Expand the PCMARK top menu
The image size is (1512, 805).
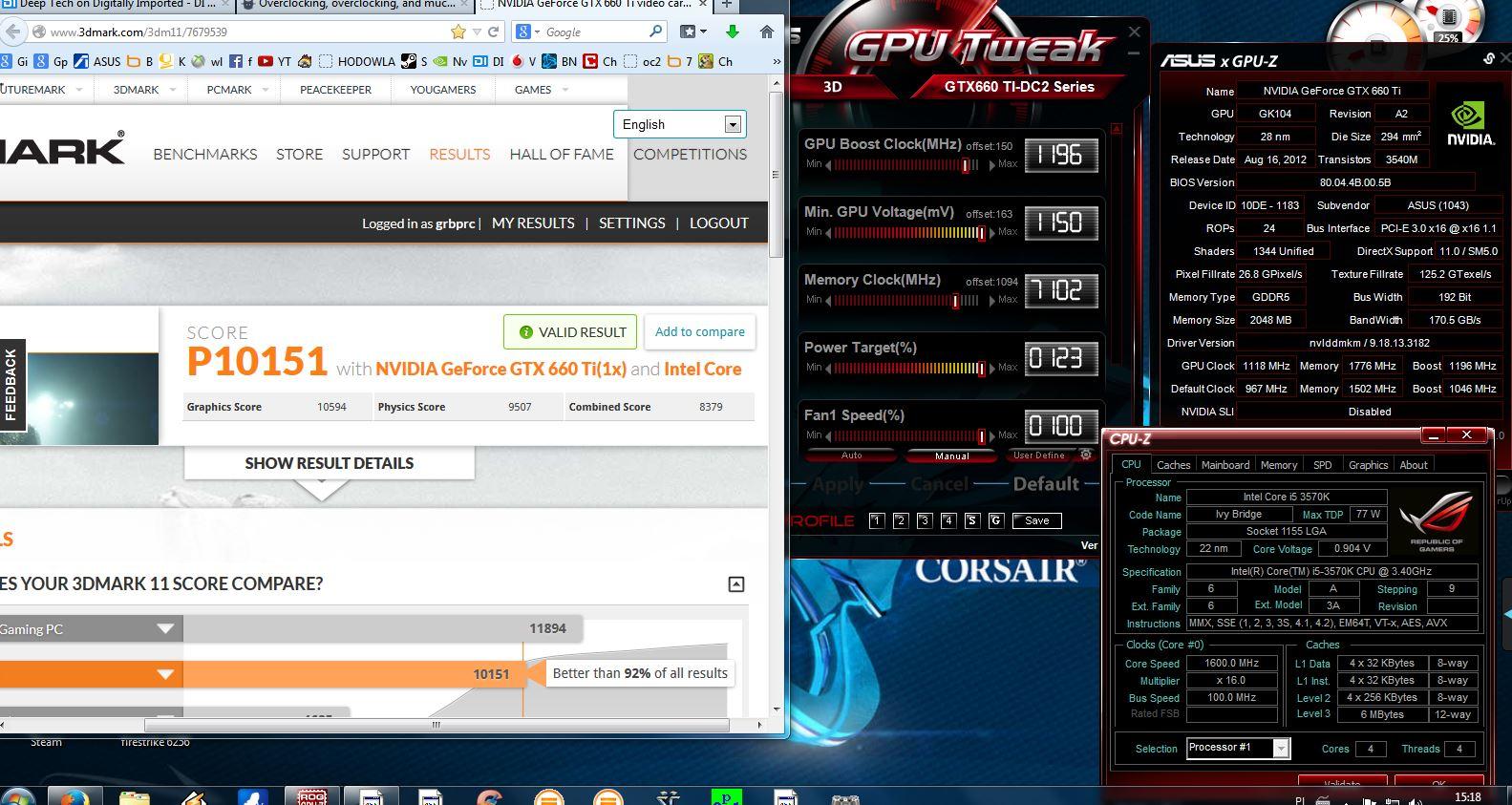click(x=265, y=90)
